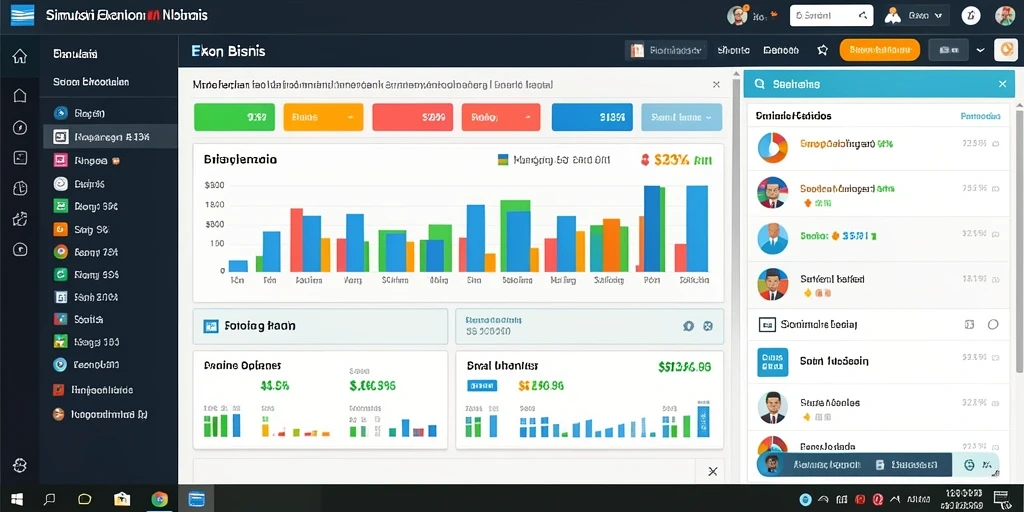
Task: Select the first sidebar row with blue round icon
Action: pyautogui.click(x=110, y=114)
